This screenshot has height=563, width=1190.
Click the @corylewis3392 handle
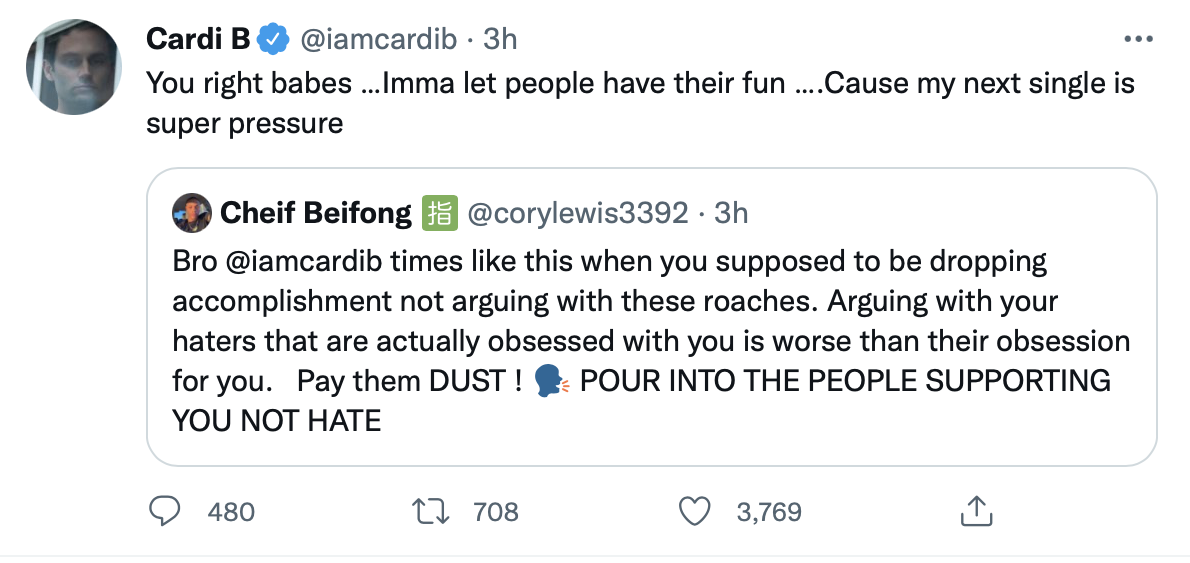pyautogui.click(x=577, y=213)
